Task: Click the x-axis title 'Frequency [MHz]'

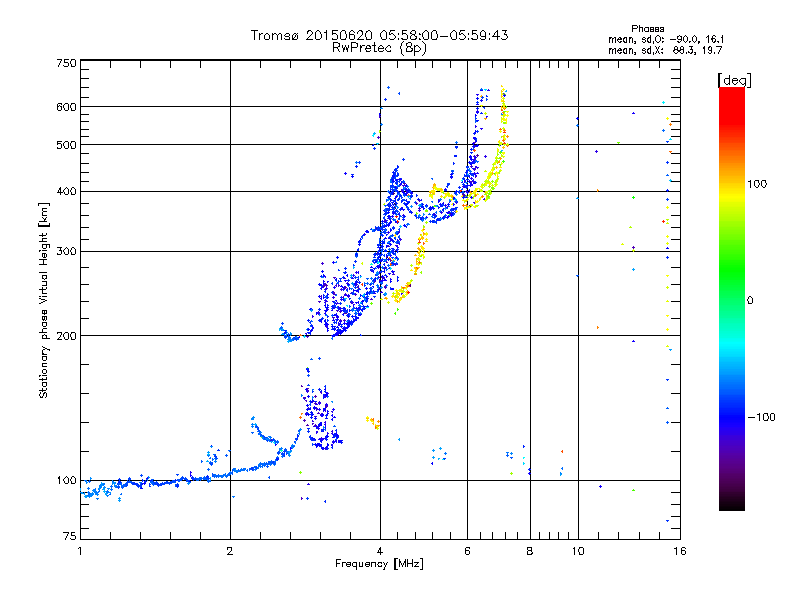Action: coord(379,564)
